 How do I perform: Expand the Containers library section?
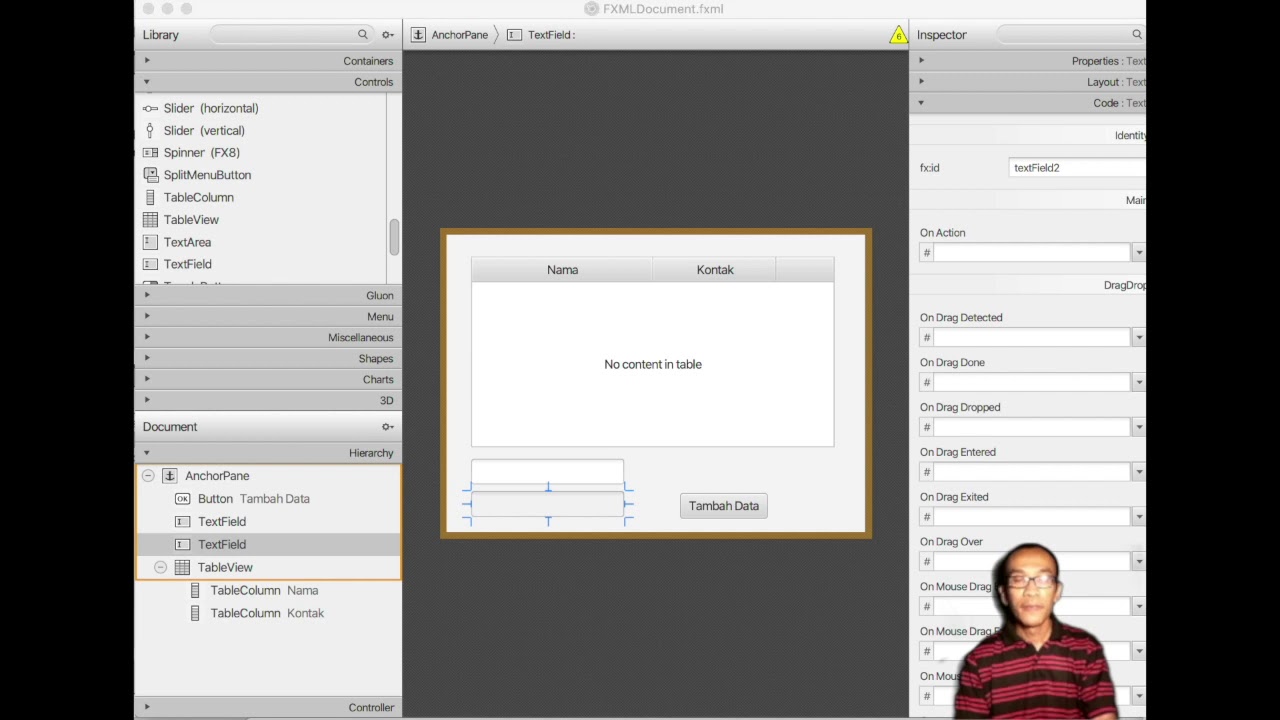click(147, 61)
